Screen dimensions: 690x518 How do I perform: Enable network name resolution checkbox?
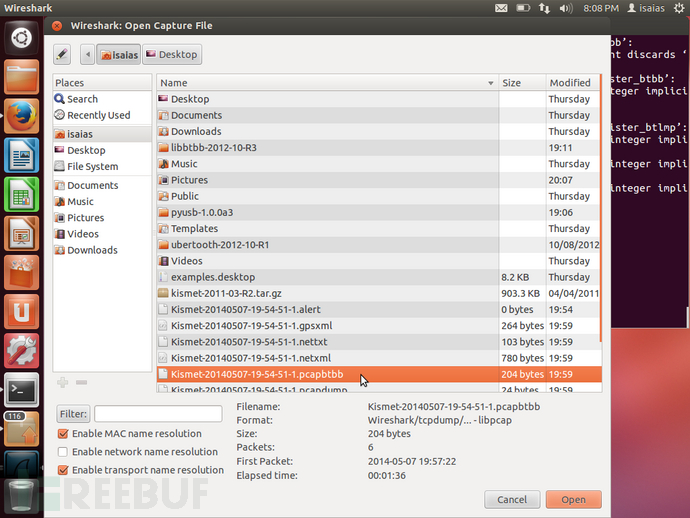point(63,452)
